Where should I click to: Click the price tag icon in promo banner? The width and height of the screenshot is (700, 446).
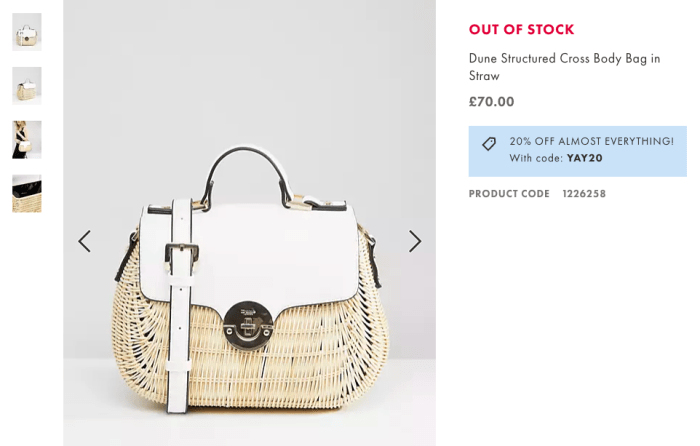click(x=489, y=144)
